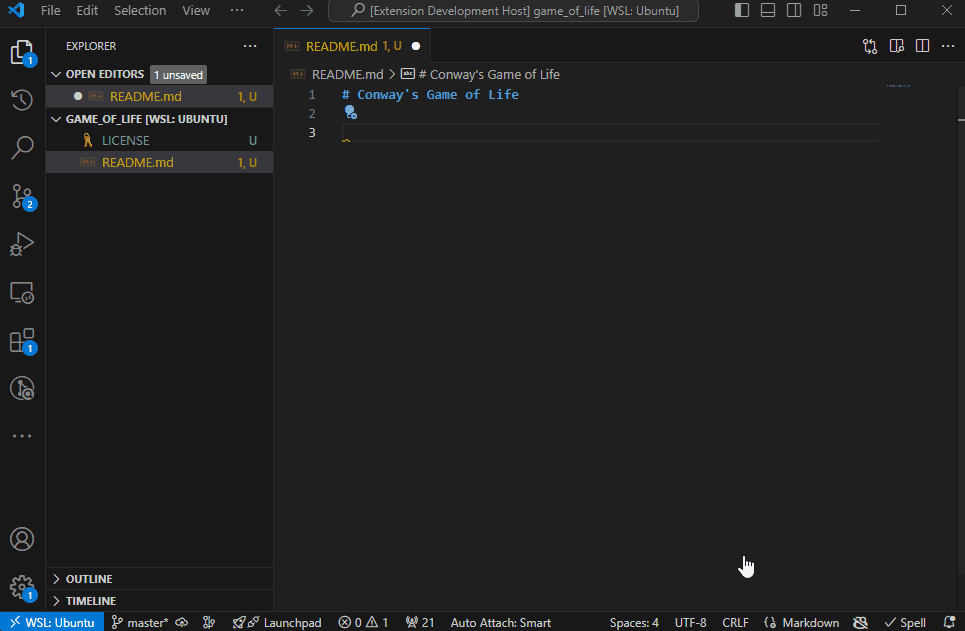Open Markdown preview to the side

tap(896, 46)
